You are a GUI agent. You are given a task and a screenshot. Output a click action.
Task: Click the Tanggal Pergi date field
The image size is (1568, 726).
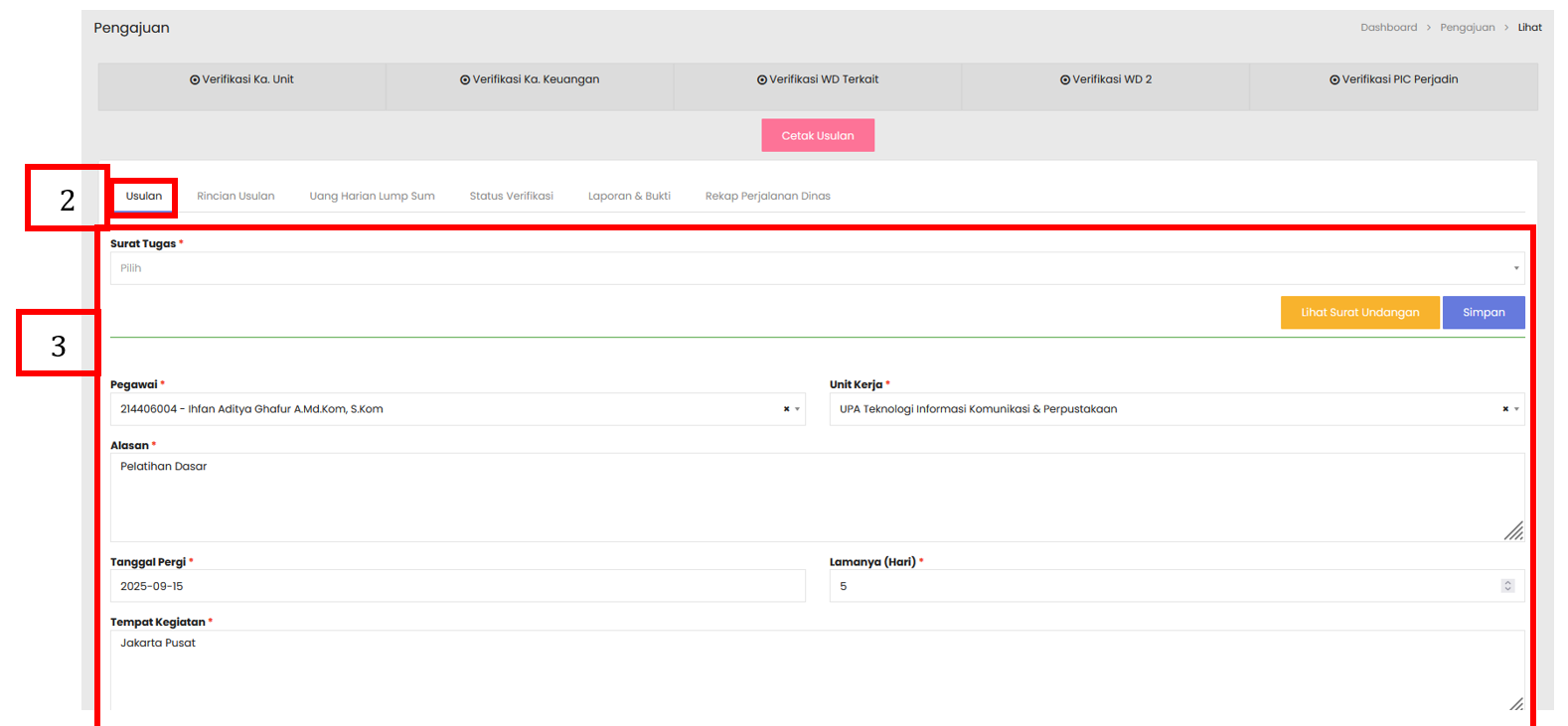[x=457, y=586]
